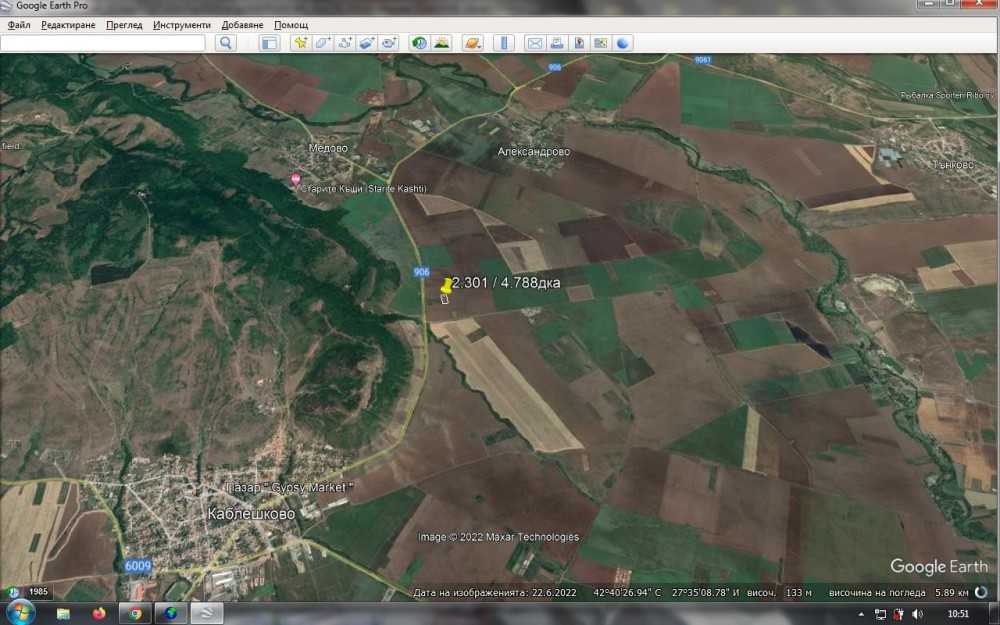Click the Add Image Overlay icon
The width and height of the screenshot is (1000, 625).
pyautogui.click(x=367, y=43)
